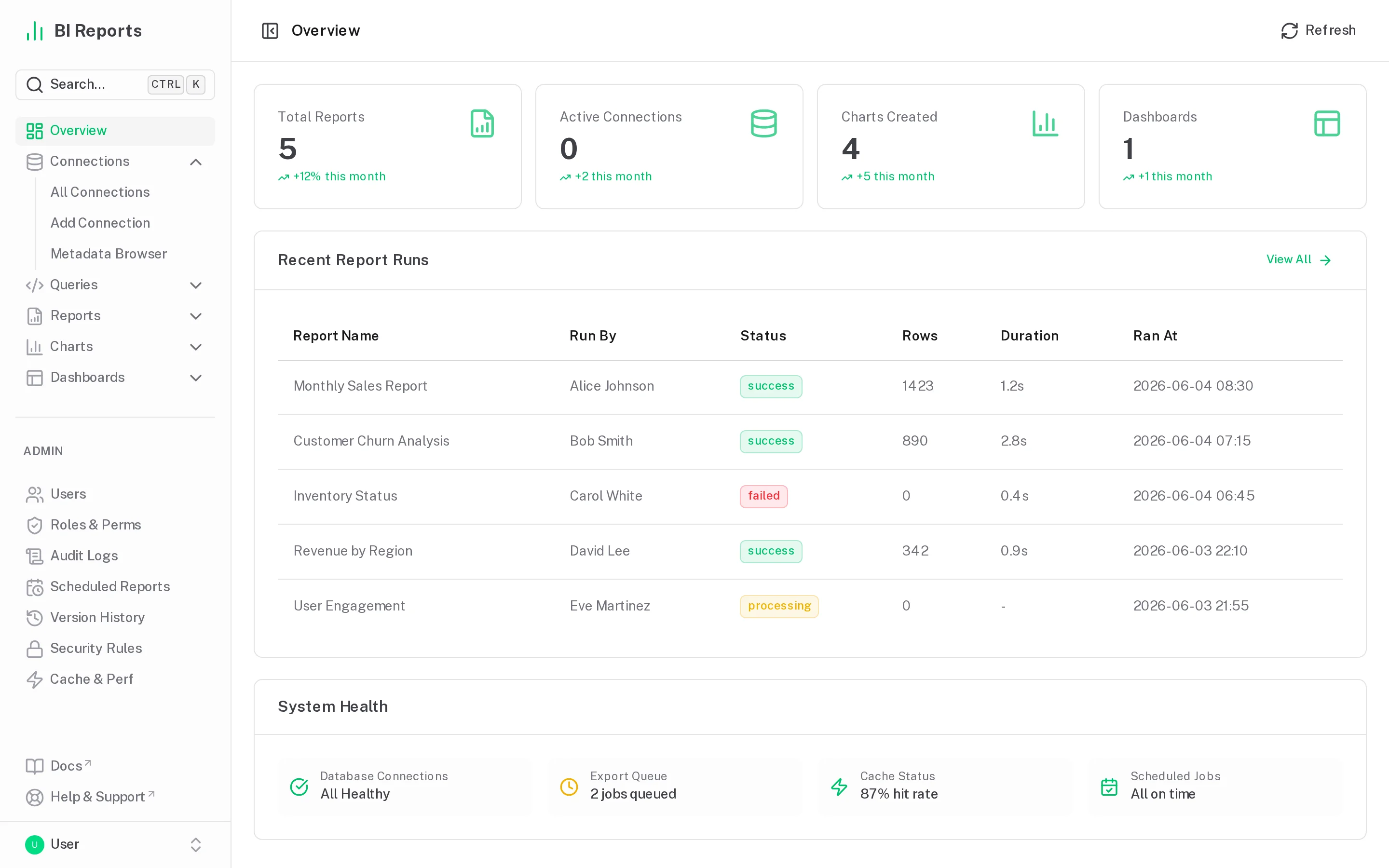Click the failed badge for Inventory Status
Screen dimensions: 1389x868
763,496
